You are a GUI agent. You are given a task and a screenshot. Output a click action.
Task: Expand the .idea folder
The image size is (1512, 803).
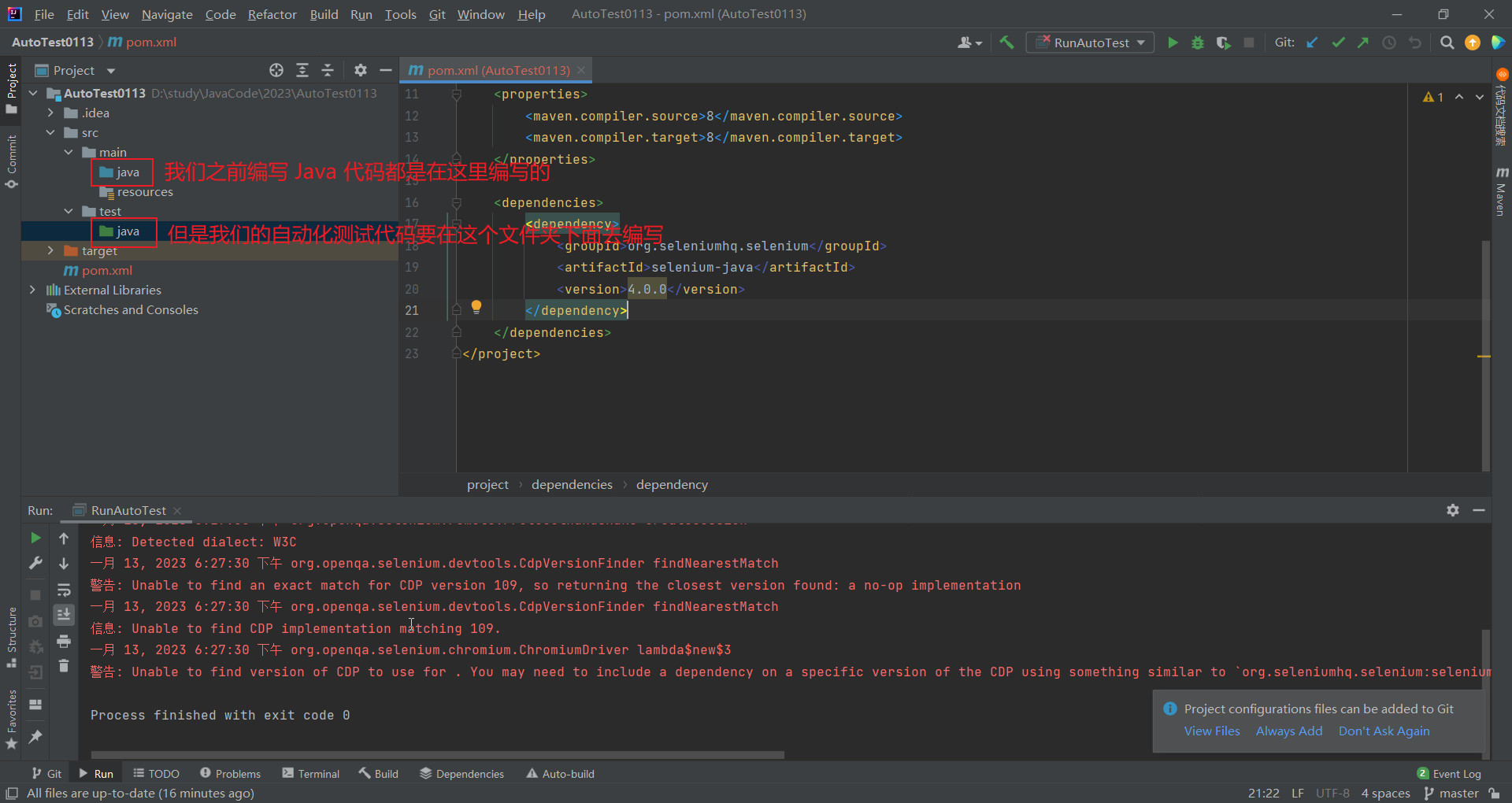pos(50,113)
